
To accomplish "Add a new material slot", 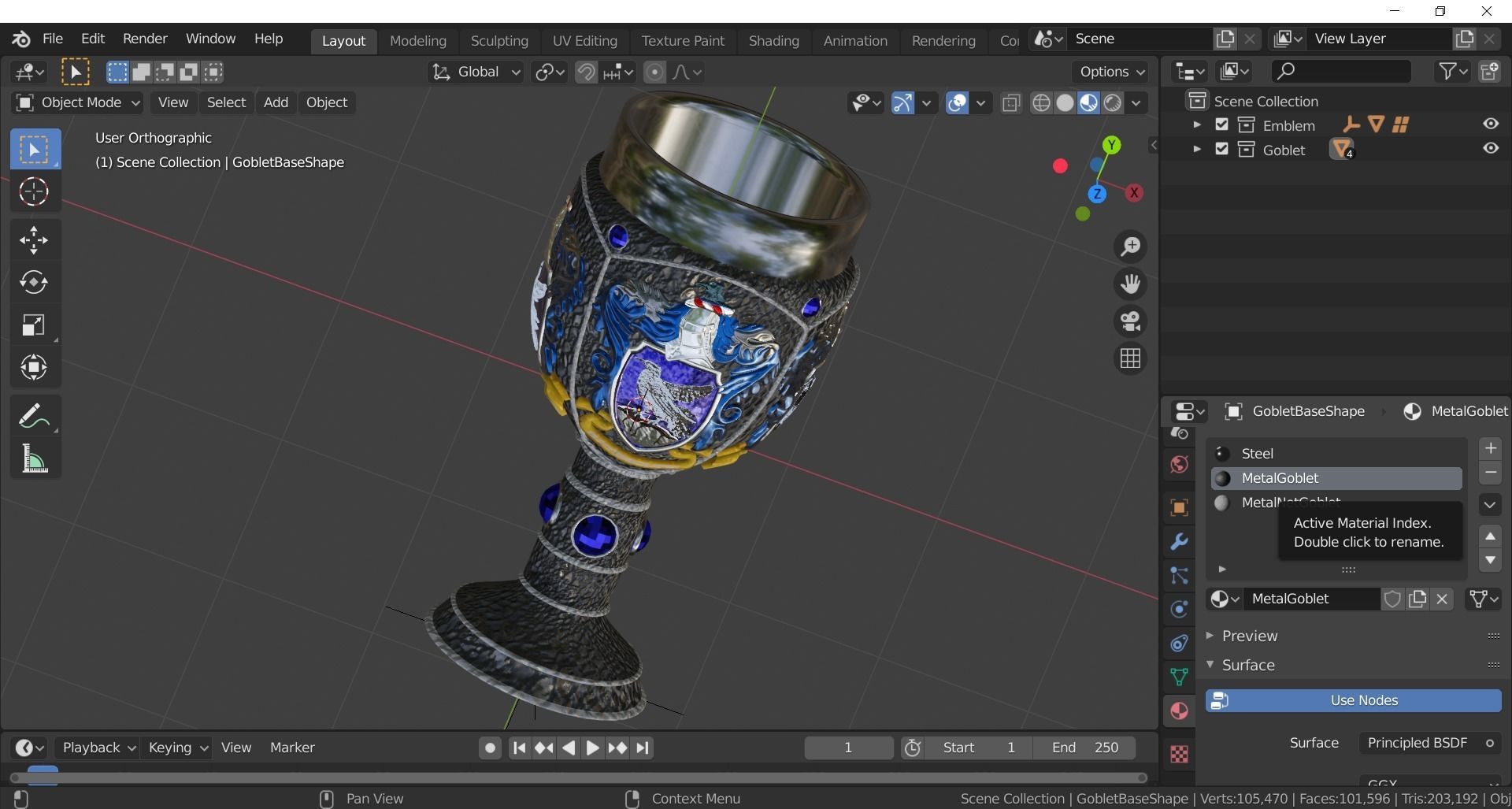I will (x=1490, y=448).
